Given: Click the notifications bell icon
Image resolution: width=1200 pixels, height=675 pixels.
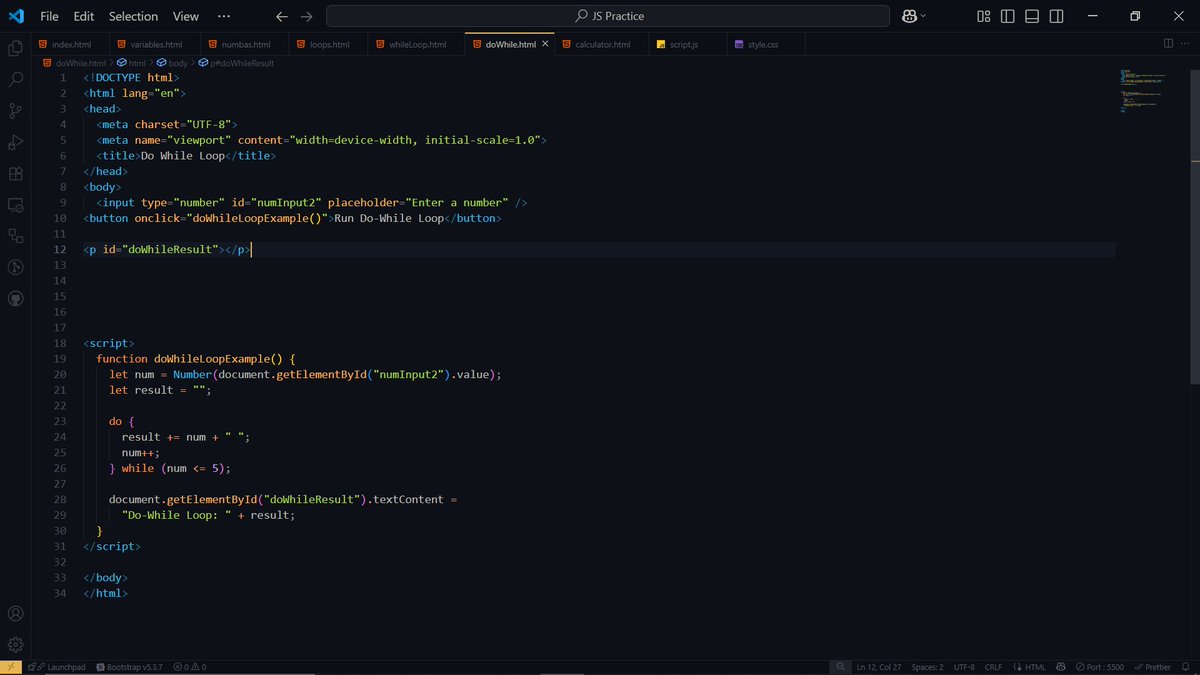Looking at the screenshot, I should [x=1185, y=666].
